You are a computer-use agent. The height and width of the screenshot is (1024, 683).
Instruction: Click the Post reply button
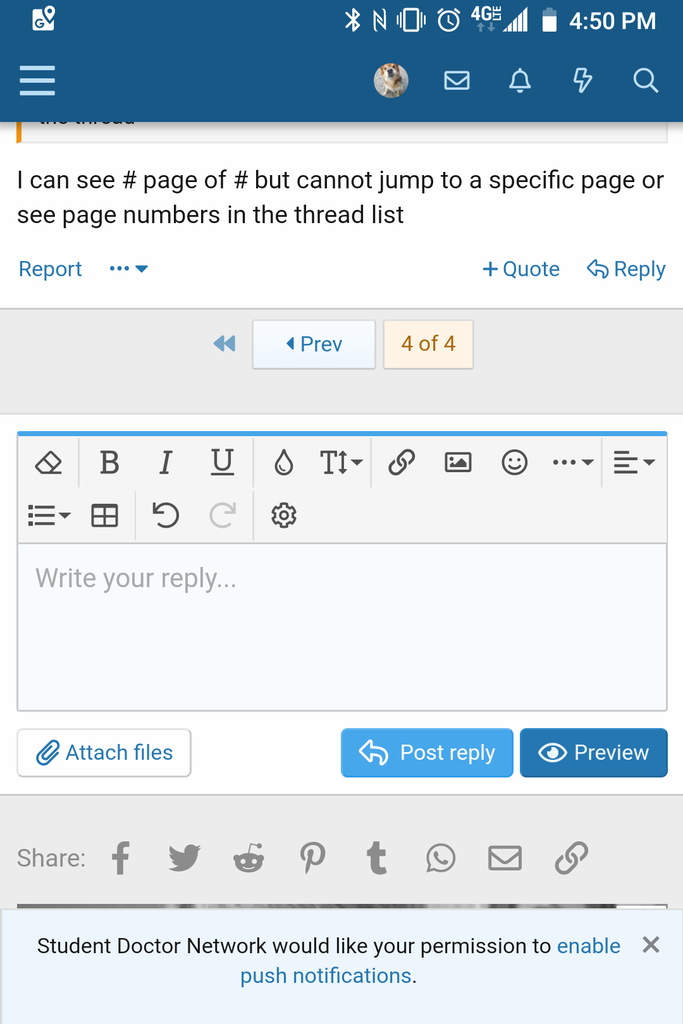(x=427, y=753)
